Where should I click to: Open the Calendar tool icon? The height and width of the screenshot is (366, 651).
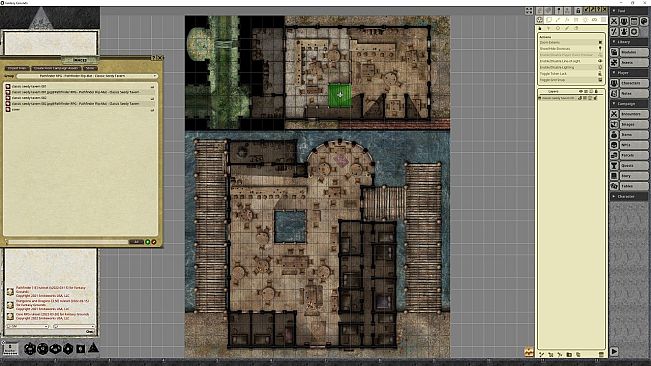(634, 21)
